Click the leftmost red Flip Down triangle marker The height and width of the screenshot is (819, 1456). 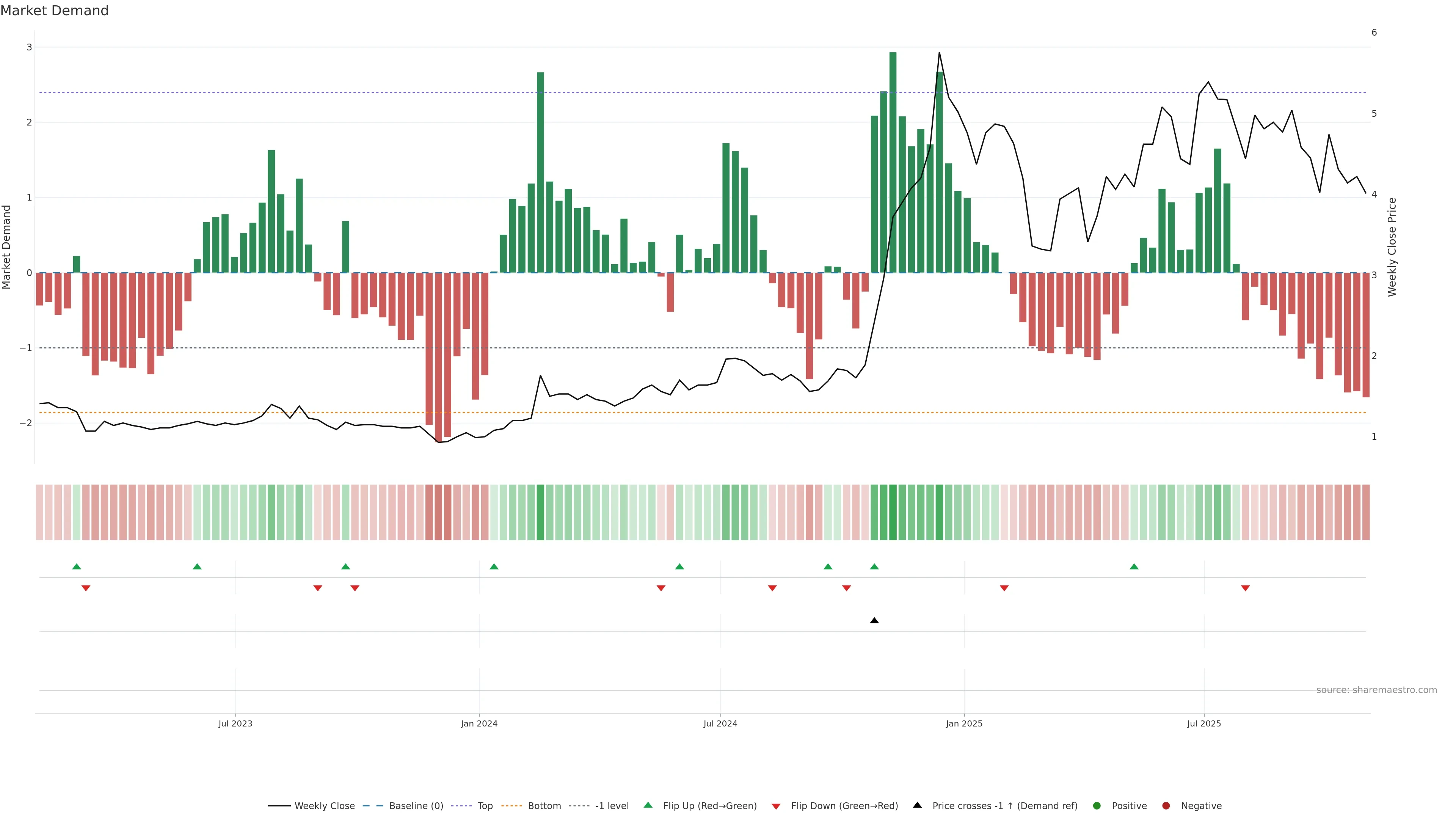(x=86, y=588)
